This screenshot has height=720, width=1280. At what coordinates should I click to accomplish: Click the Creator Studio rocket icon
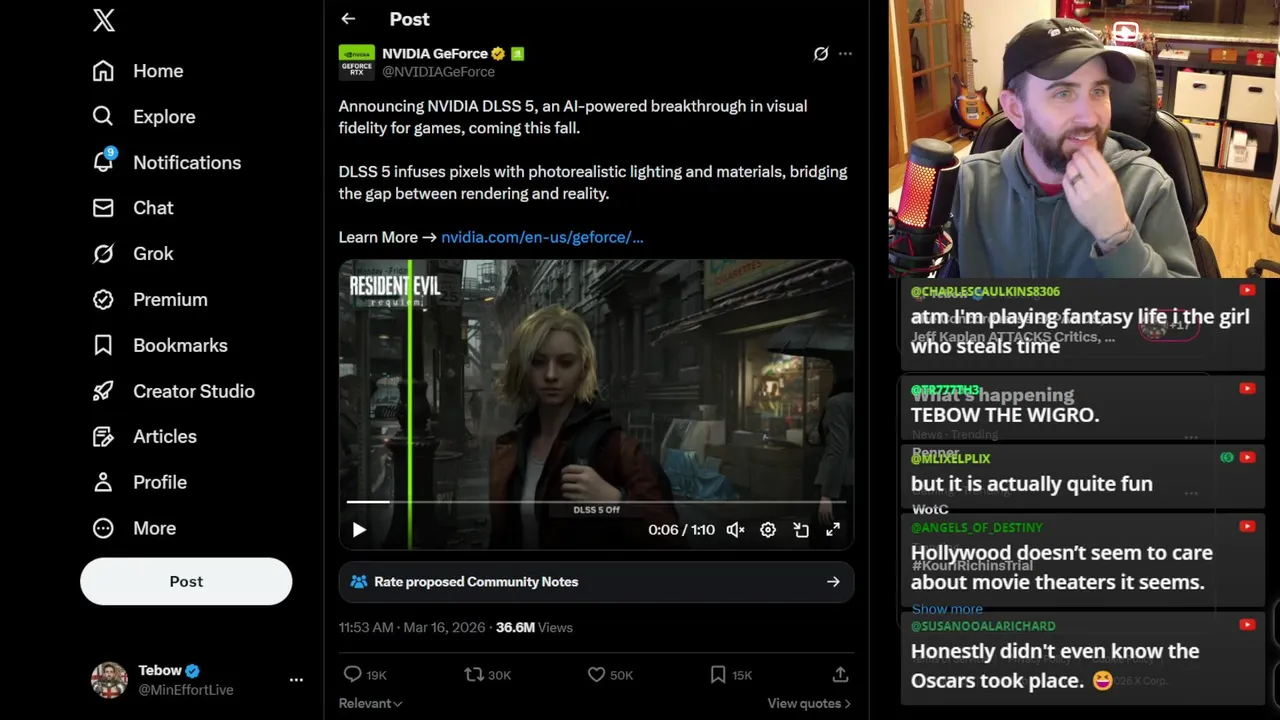[103, 391]
